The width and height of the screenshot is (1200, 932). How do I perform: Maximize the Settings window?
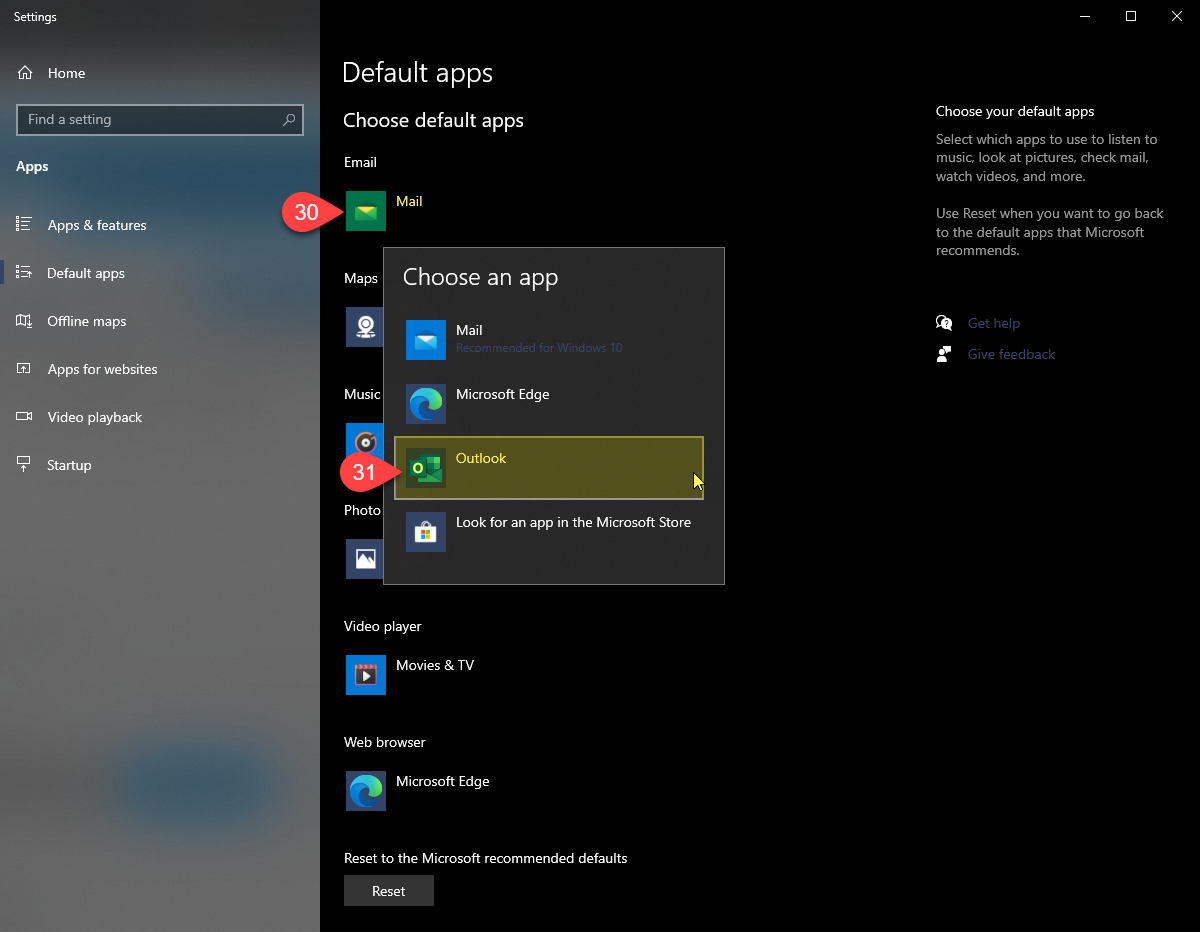tap(1131, 16)
